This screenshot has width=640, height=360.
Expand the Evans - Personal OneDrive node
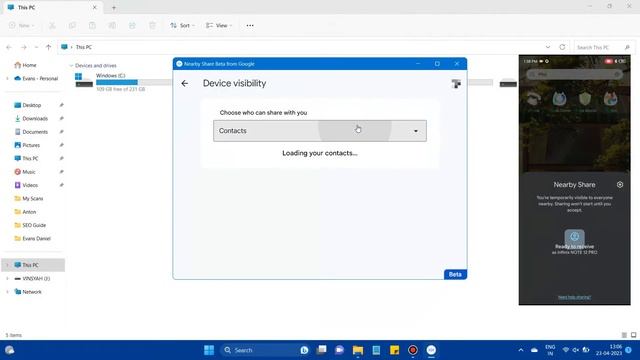[x=7, y=78]
